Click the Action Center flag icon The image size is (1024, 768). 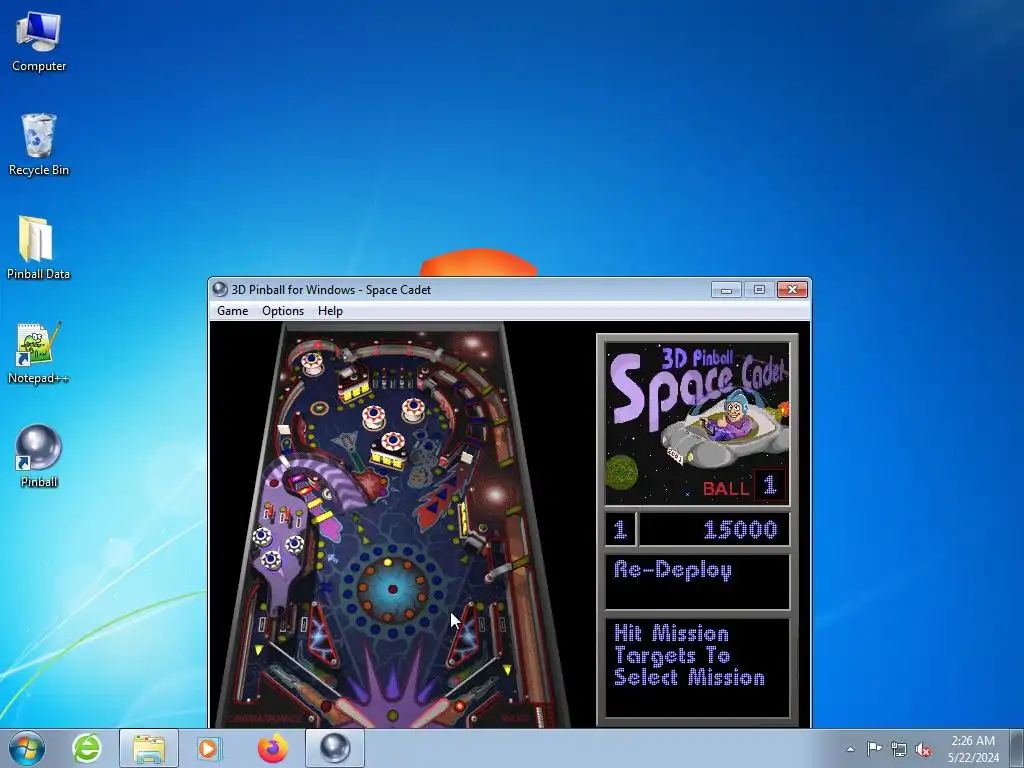[874, 749]
